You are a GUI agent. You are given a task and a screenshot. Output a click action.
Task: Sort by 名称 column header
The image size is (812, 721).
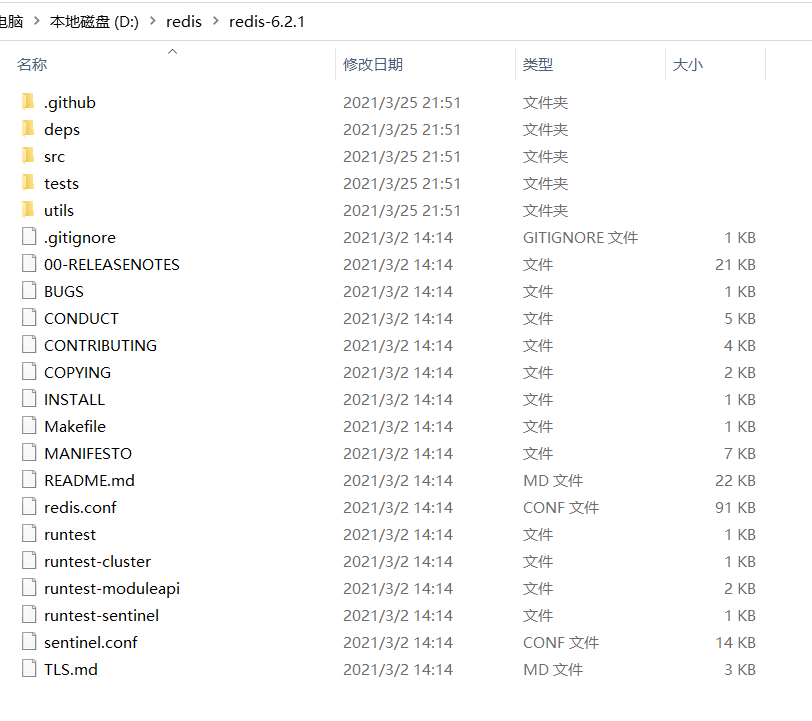[32, 64]
